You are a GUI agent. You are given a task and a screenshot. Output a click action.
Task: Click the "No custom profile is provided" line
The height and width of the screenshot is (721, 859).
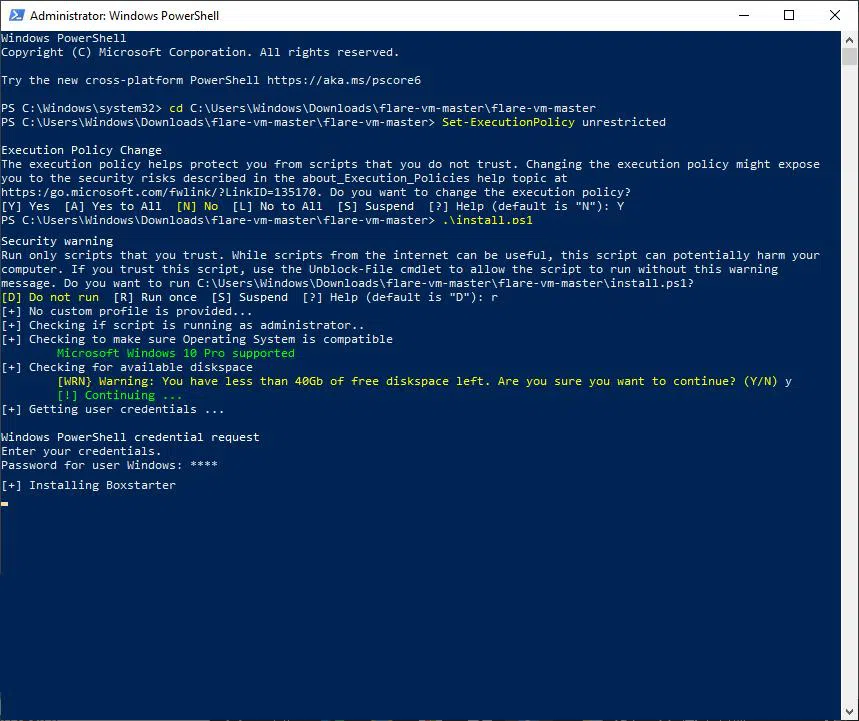tap(127, 311)
